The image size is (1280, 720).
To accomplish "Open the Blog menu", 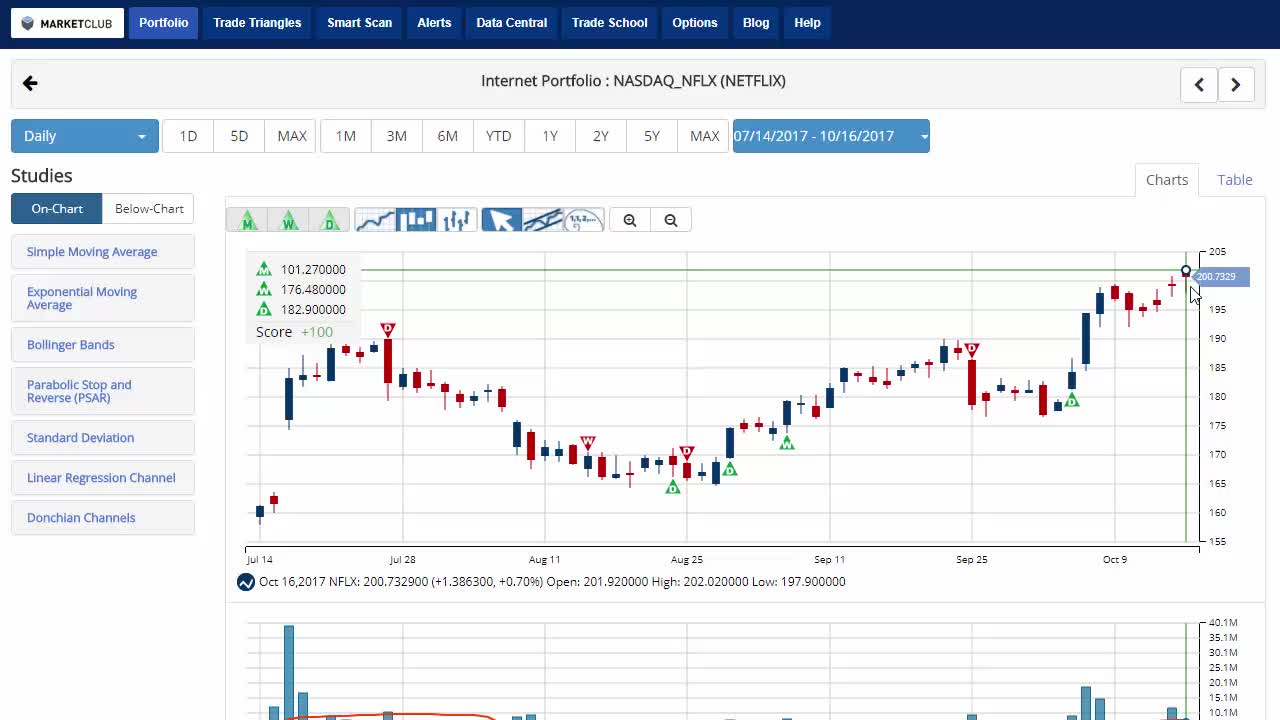I will click(x=756, y=23).
